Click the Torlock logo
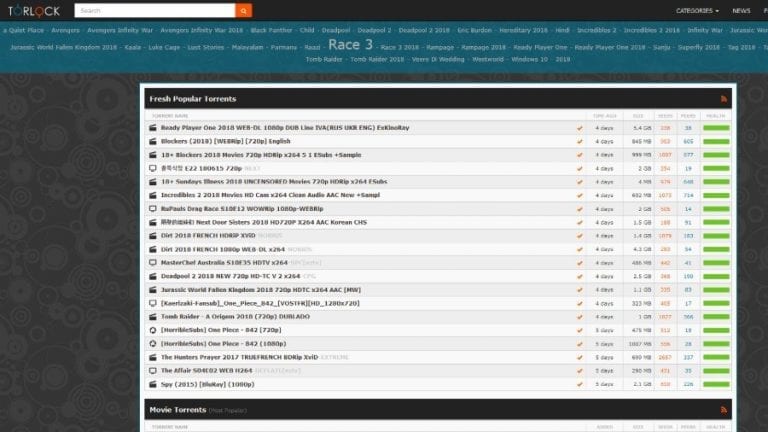This screenshot has height=432, width=768. click(33, 10)
